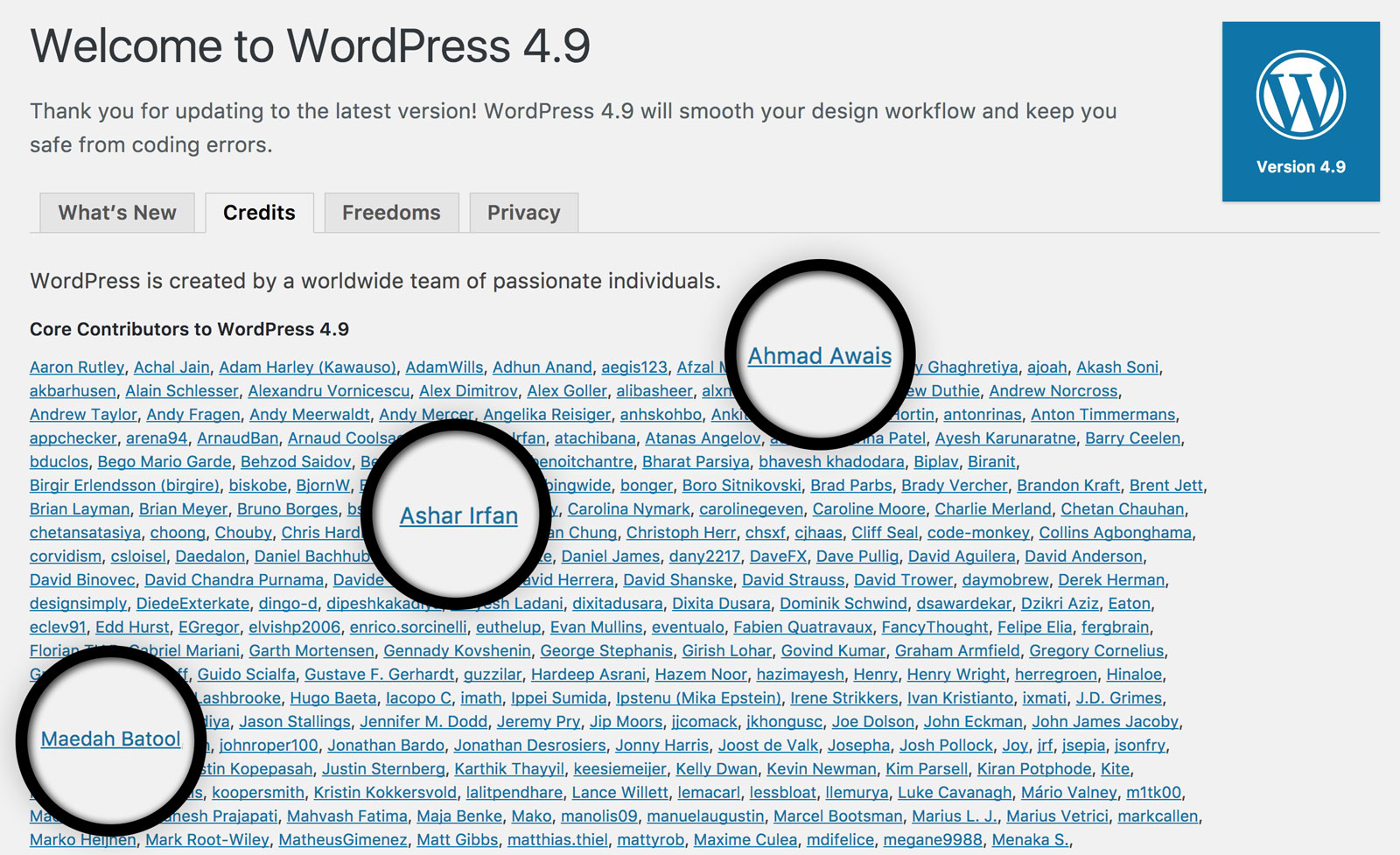Open akbarhusen contributor link
The height and width of the screenshot is (855, 1400).
tap(73, 391)
